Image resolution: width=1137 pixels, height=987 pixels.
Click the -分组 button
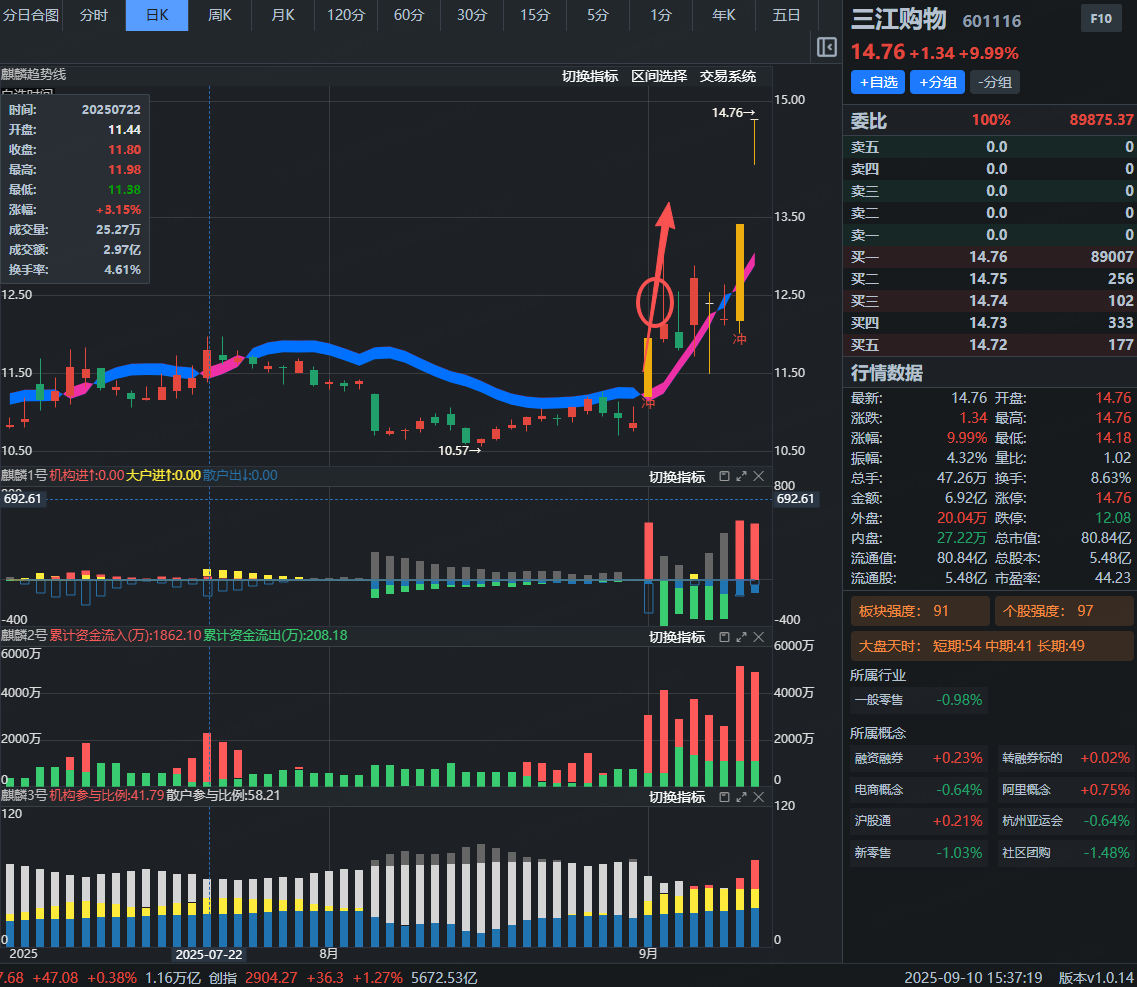(x=995, y=82)
